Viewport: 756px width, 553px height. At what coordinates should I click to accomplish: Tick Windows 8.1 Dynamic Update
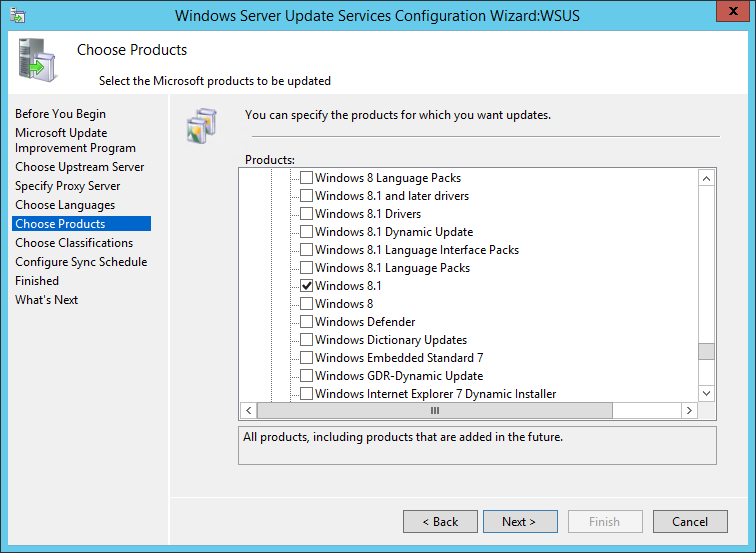pyautogui.click(x=306, y=232)
